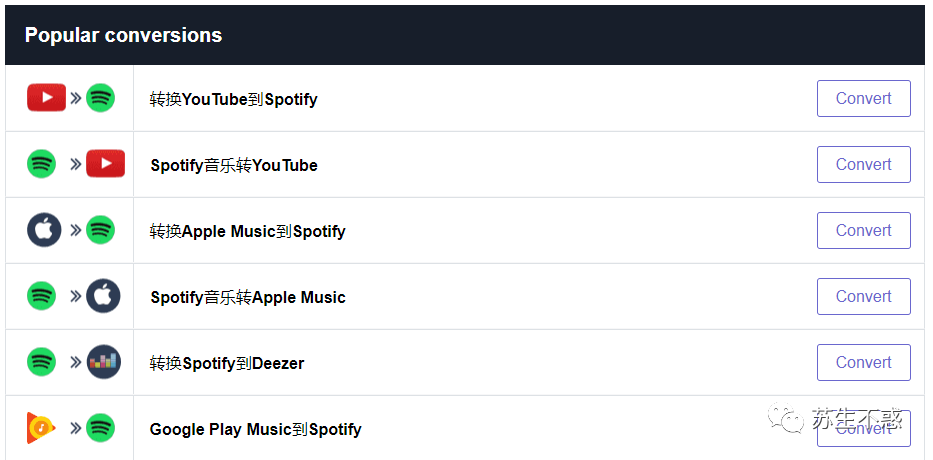933x460 pixels.
Task: Click the Popular conversions header
Action: [123, 35]
